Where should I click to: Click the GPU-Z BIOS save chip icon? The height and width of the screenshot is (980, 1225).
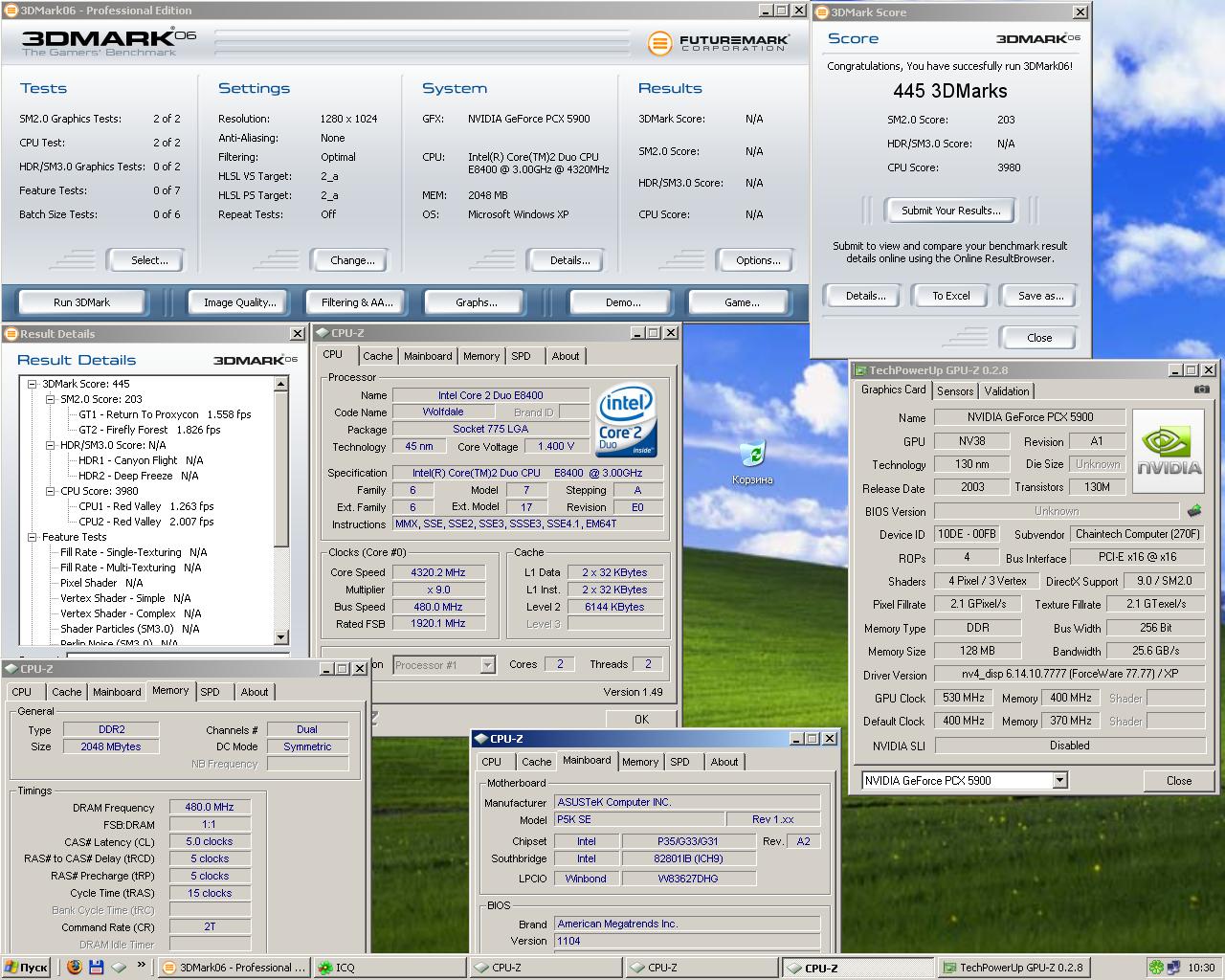click(x=1194, y=511)
